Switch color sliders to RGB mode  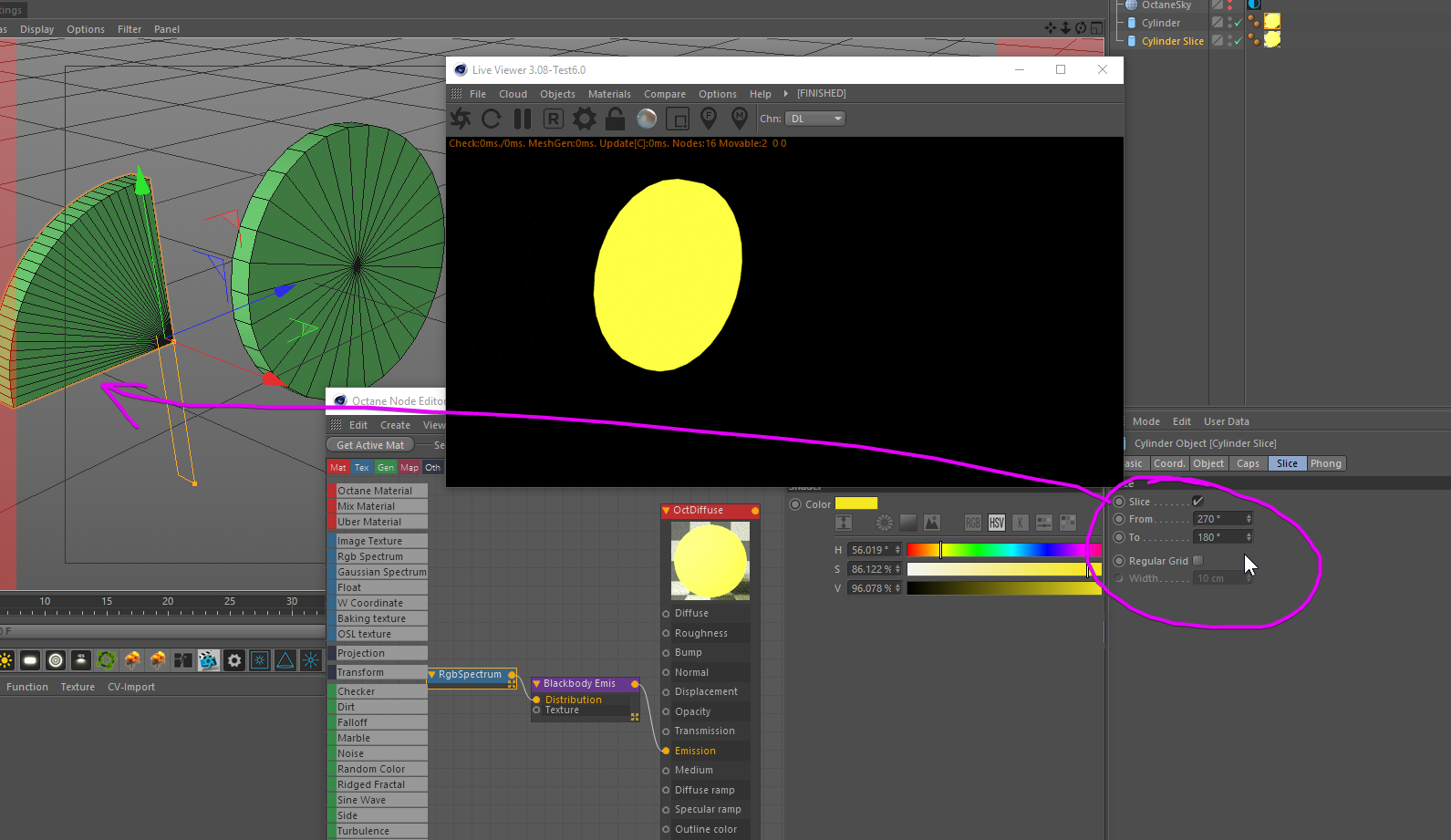(x=973, y=523)
